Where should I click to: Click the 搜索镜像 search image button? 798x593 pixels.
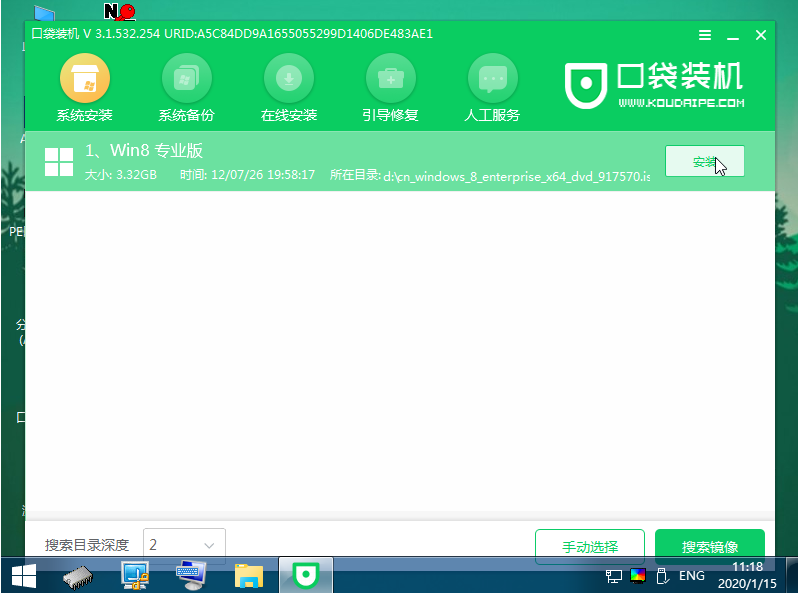pos(710,547)
